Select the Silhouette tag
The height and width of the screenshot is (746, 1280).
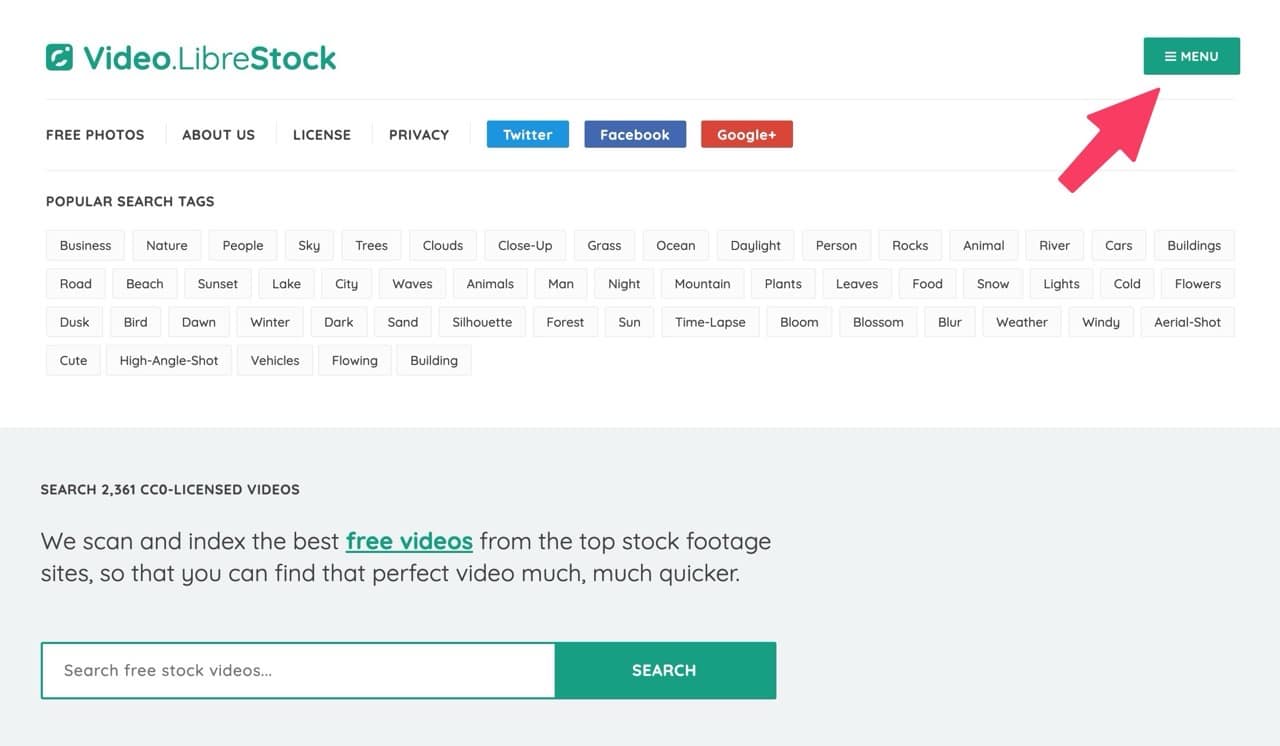coord(482,323)
